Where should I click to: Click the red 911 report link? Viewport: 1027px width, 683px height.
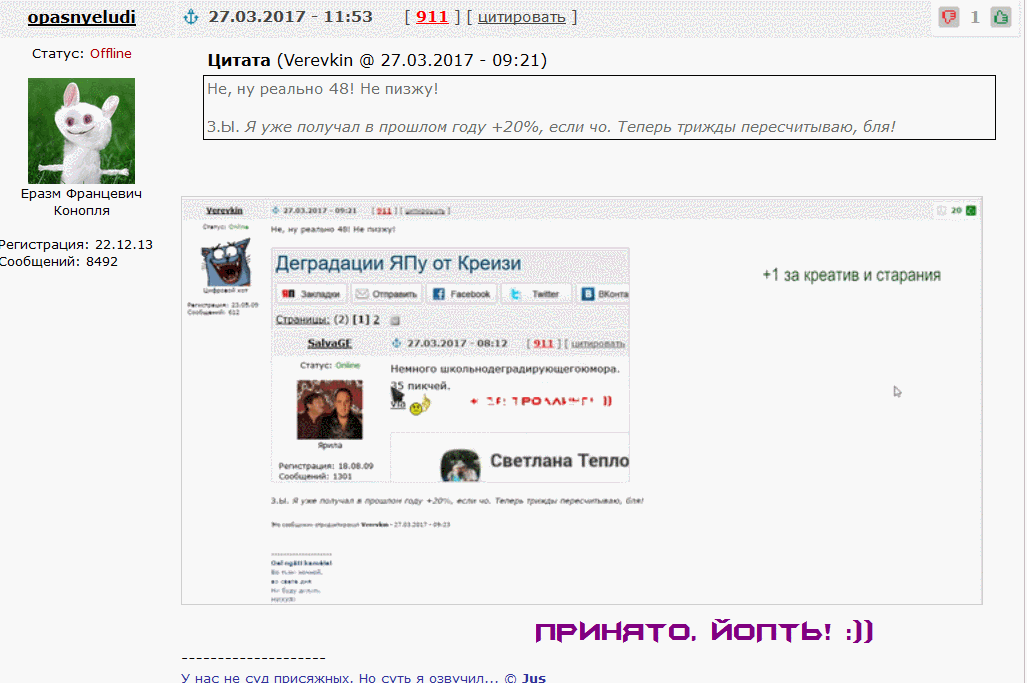[432, 17]
